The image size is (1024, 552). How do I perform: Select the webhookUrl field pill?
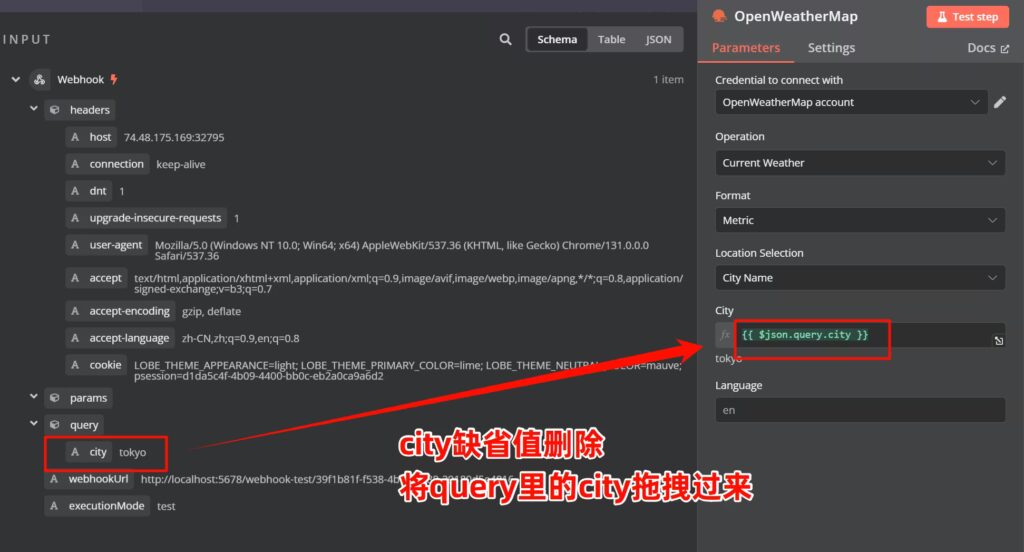click(89, 479)
